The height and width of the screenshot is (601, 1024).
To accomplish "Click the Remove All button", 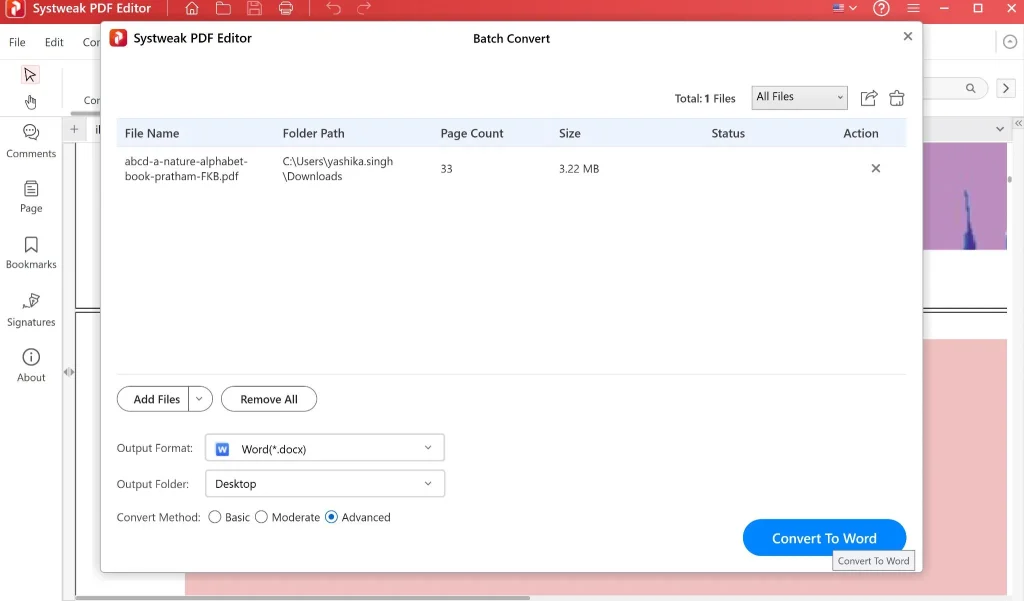I will (x=269, y=399).
